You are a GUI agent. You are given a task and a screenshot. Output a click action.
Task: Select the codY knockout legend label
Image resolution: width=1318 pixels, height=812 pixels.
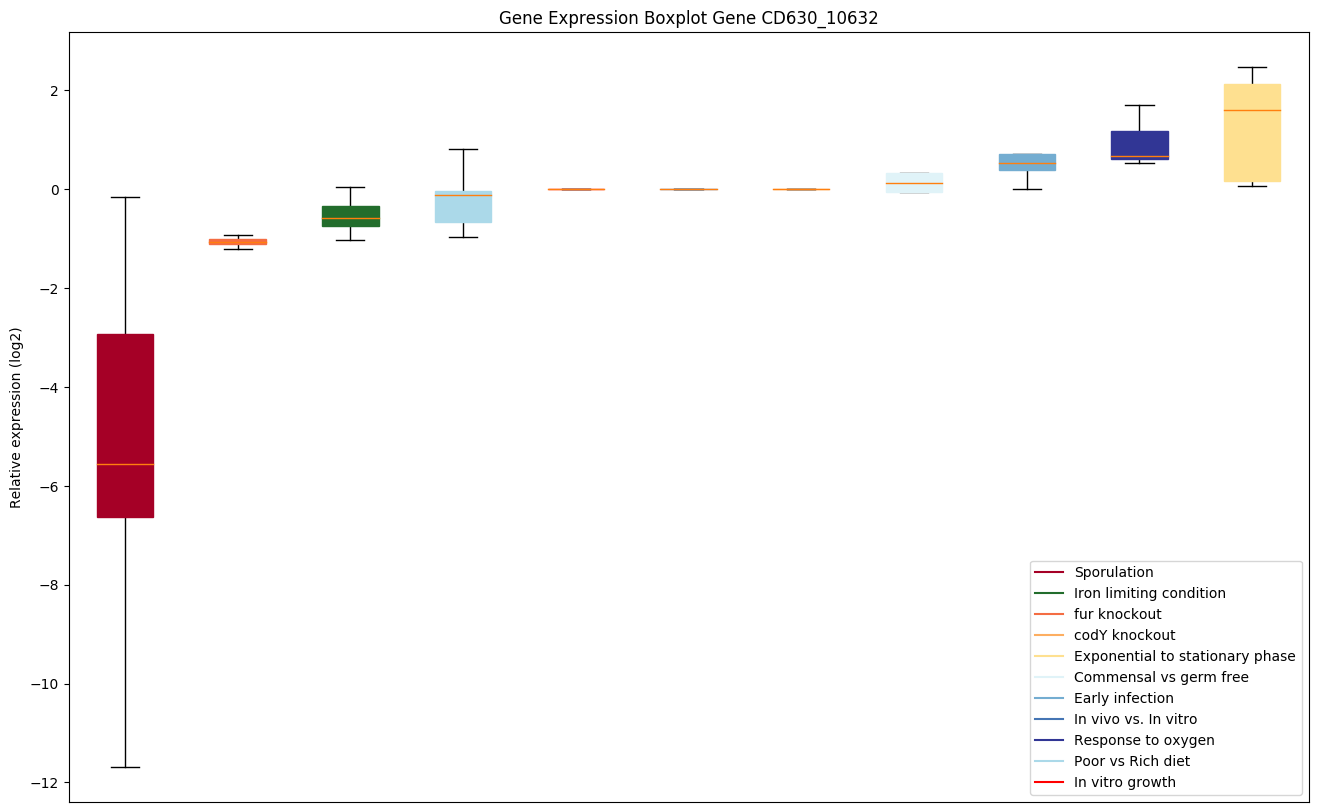coord(1124,635)
